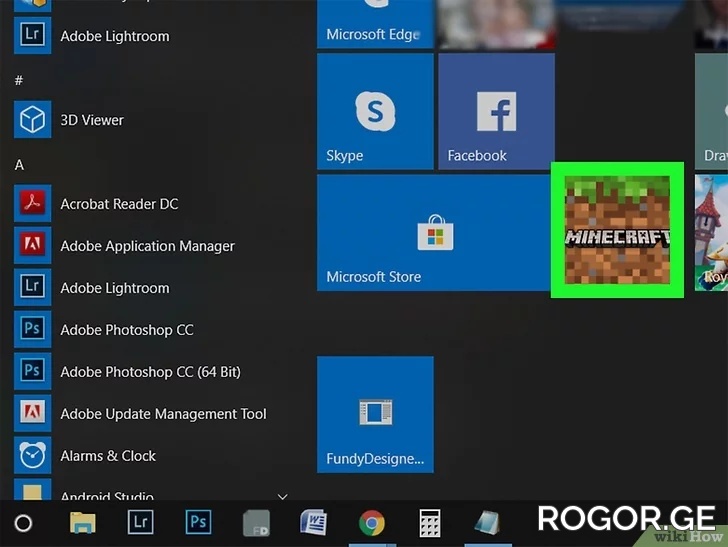Open the Microsoft Edge tile
Viewport: 728px width, 547px height.
click(375, 24)
